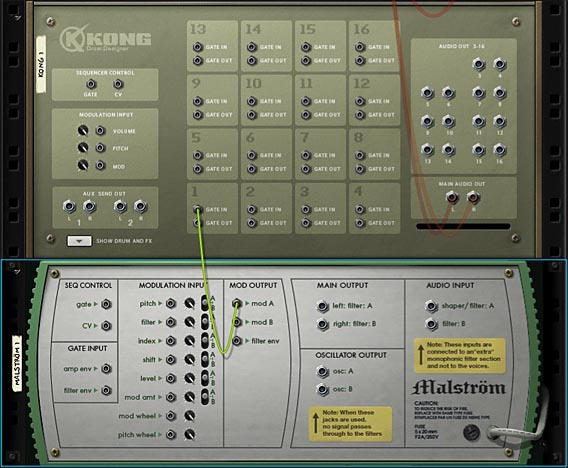Click Malström Seq Control CV jack
Image resolution: width=568 pixels, height=468 pixels.
coord(106,326)
